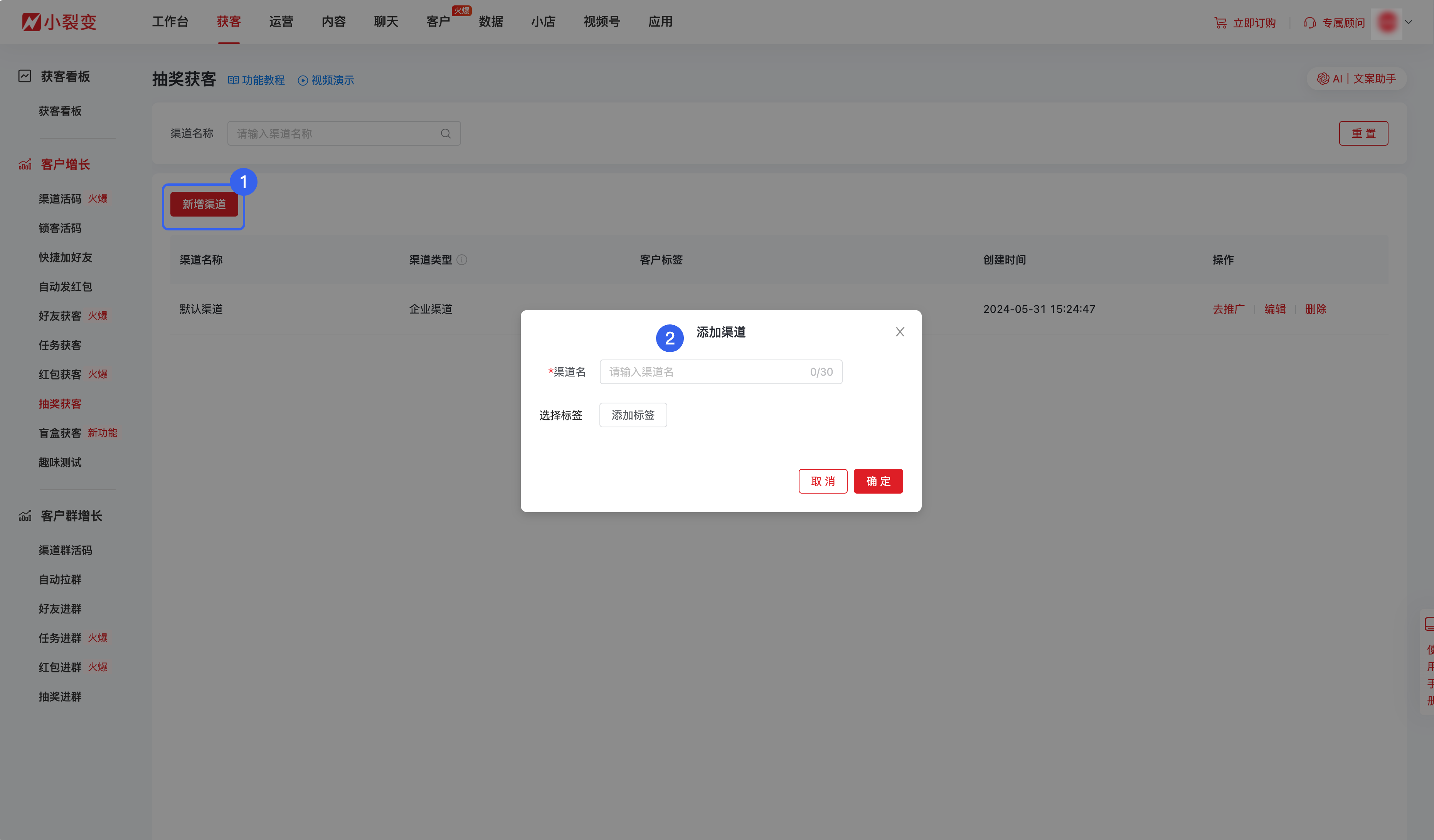The height and width of the screenshot is (840, 1434).
Task: Click the search magnifier in channel name field
Action: (x=446, y=133)
